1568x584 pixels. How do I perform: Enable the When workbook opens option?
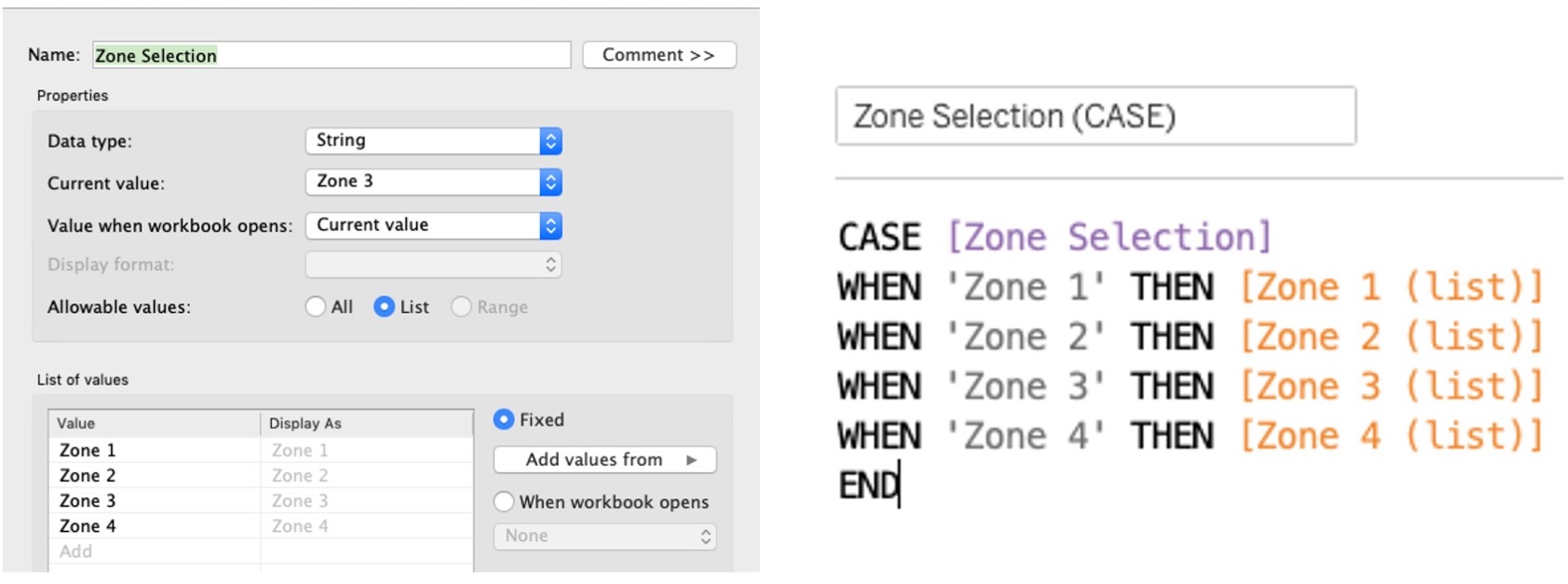504,502
